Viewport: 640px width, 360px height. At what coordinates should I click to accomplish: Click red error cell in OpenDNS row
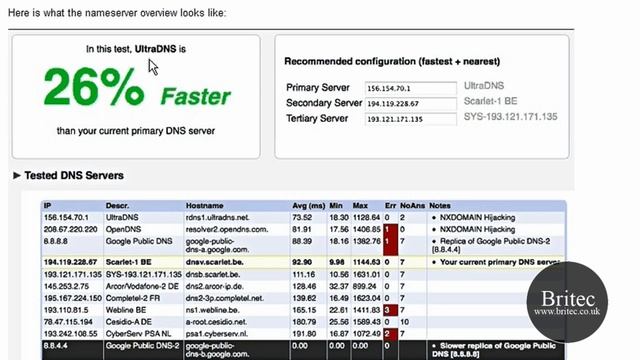tap(391, 229)
